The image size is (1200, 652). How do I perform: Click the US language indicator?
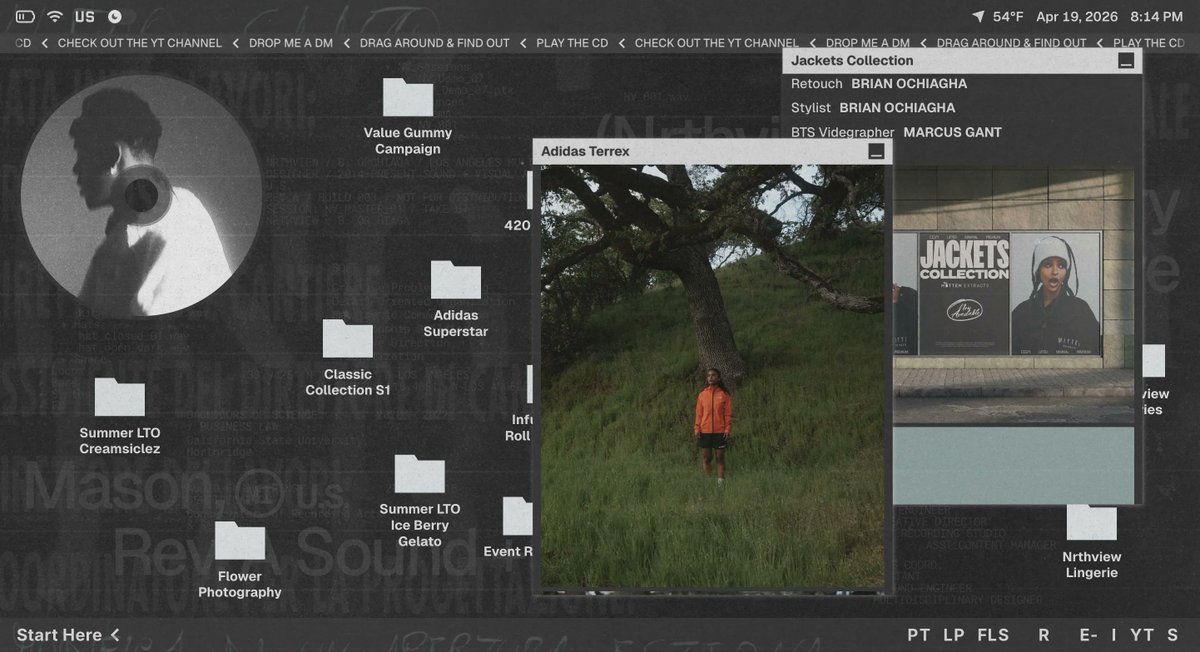click(85, 17)
